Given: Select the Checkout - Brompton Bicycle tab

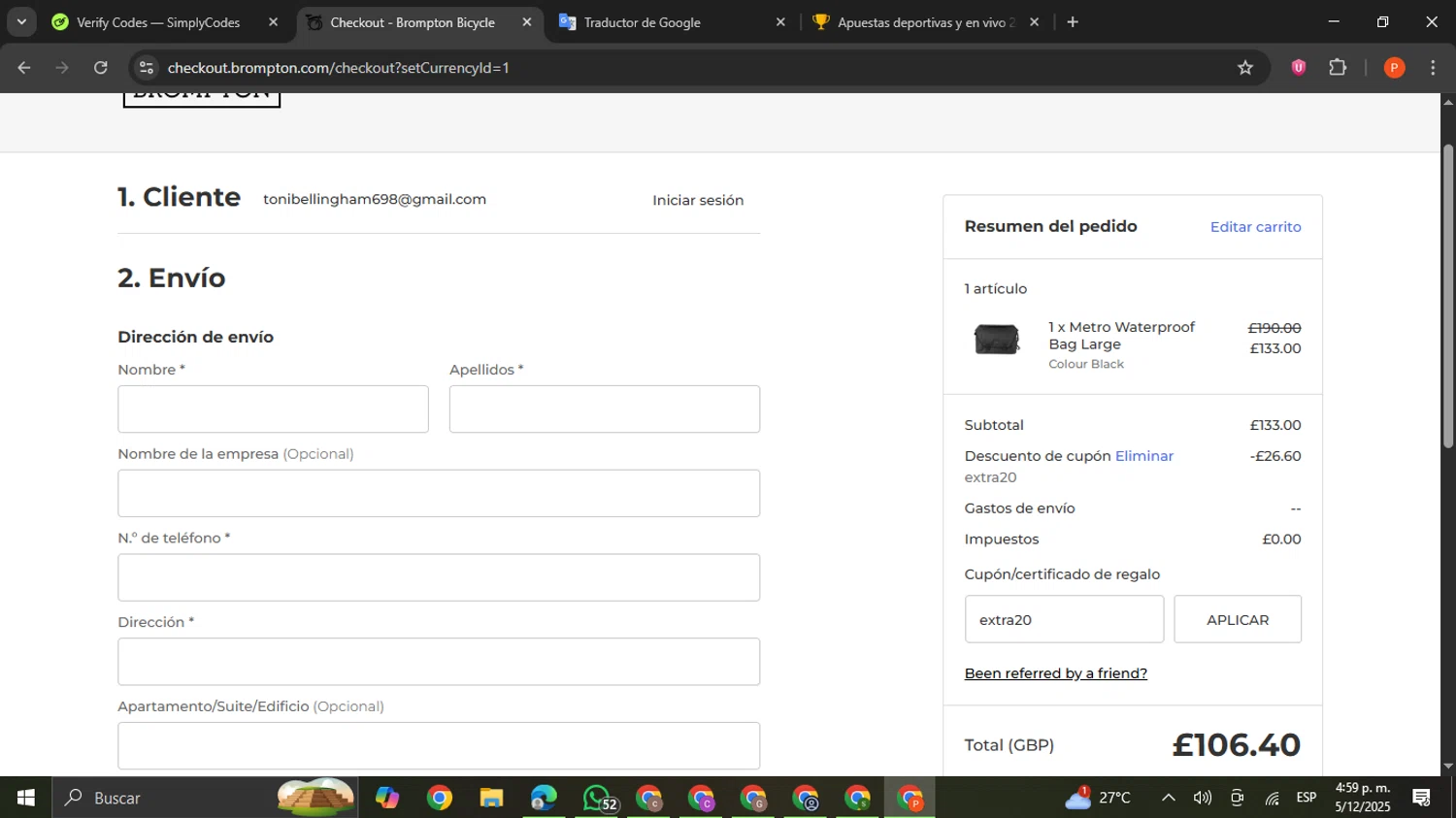Looking at the screenshot, I should click(x=412, y=22).
